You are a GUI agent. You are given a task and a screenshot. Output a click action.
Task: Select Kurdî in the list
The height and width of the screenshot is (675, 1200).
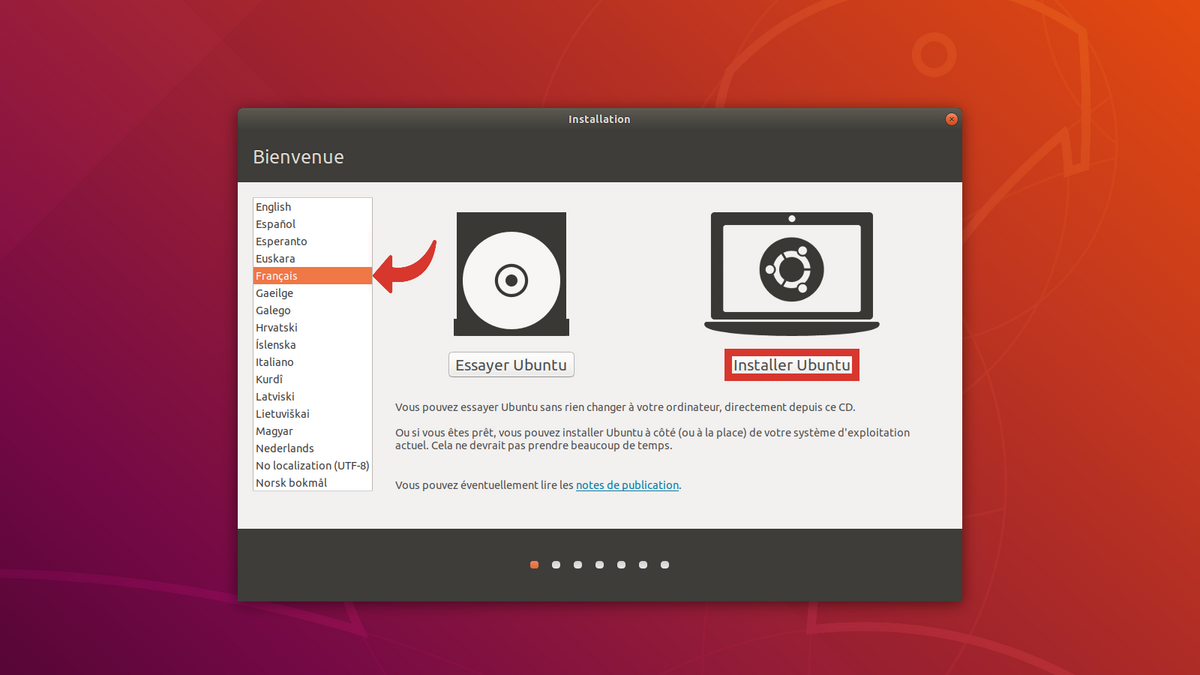click(312, 379)
